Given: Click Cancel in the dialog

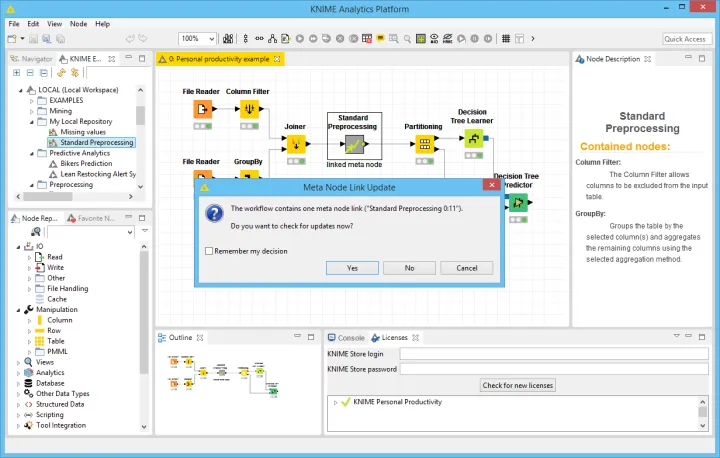Looking at the screenshot, I should click(467, 268).
